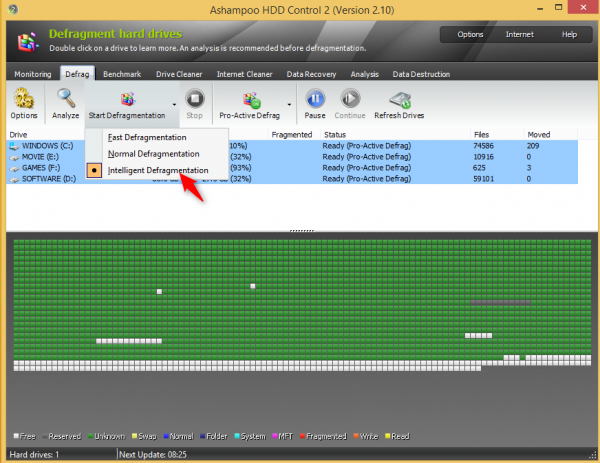Open Pro-Active Defrag dropdown arrow

click(x=289, y=104)
